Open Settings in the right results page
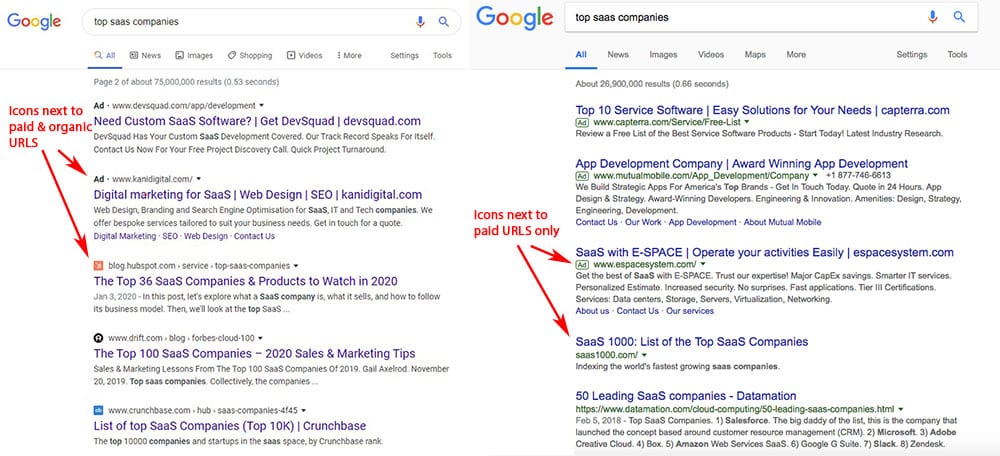Screen dimensions: 1000x456 [x=912, y=55]
